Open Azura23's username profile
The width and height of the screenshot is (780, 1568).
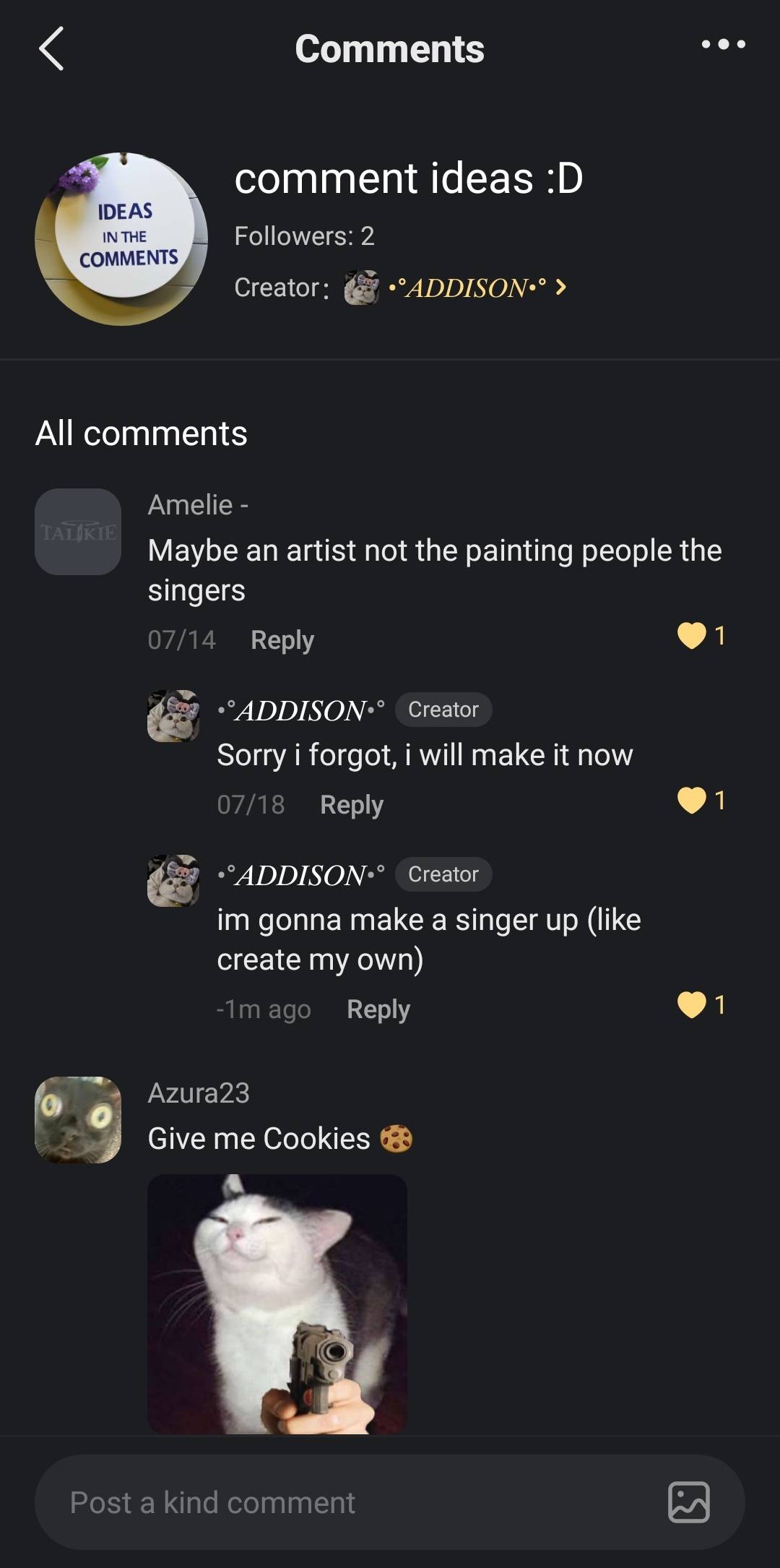[199, 1093]
